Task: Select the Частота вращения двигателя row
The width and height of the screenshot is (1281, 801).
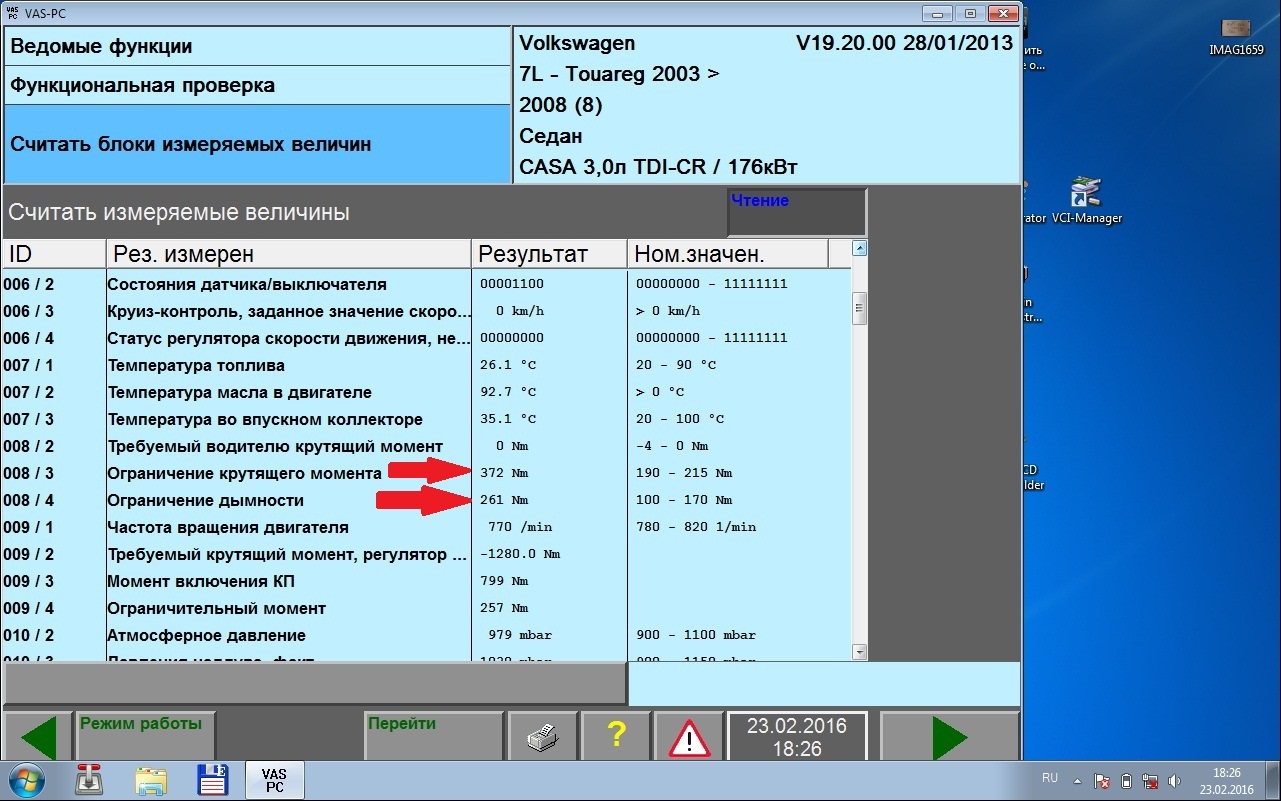Action: tap(427, 527)
